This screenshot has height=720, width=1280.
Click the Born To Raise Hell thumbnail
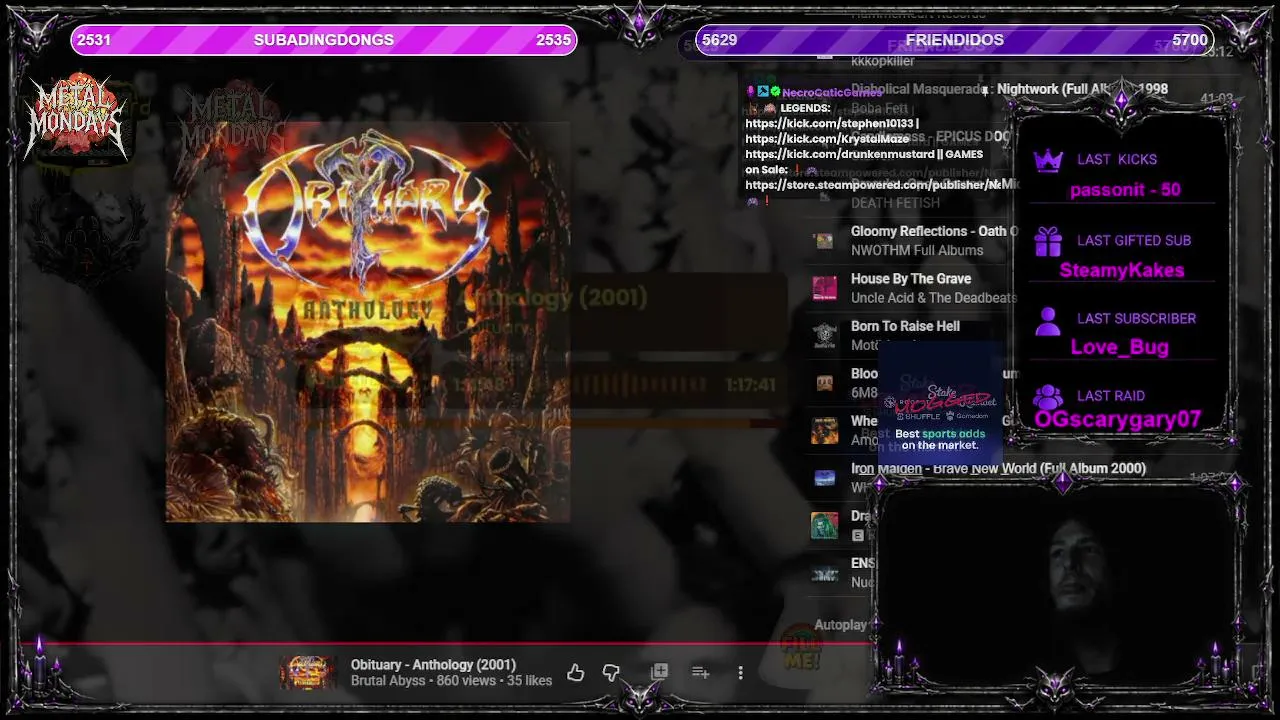point(824,335)
